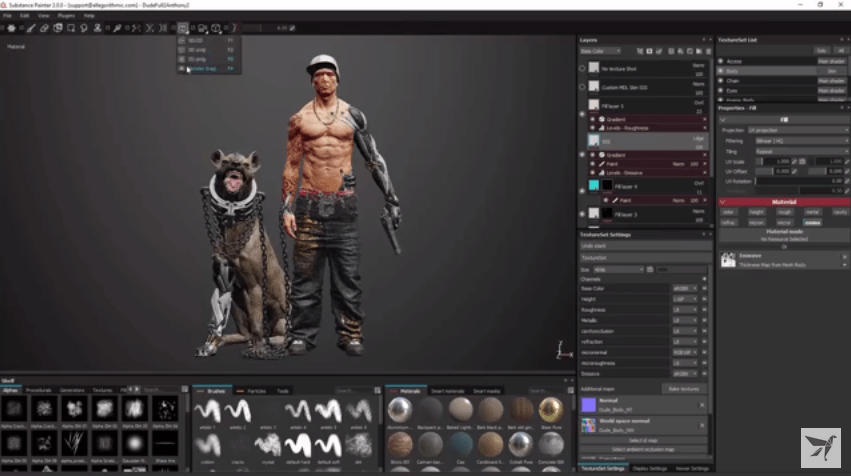Toggle the rough material channel button

pyautogui.click(x=784, y=212)
